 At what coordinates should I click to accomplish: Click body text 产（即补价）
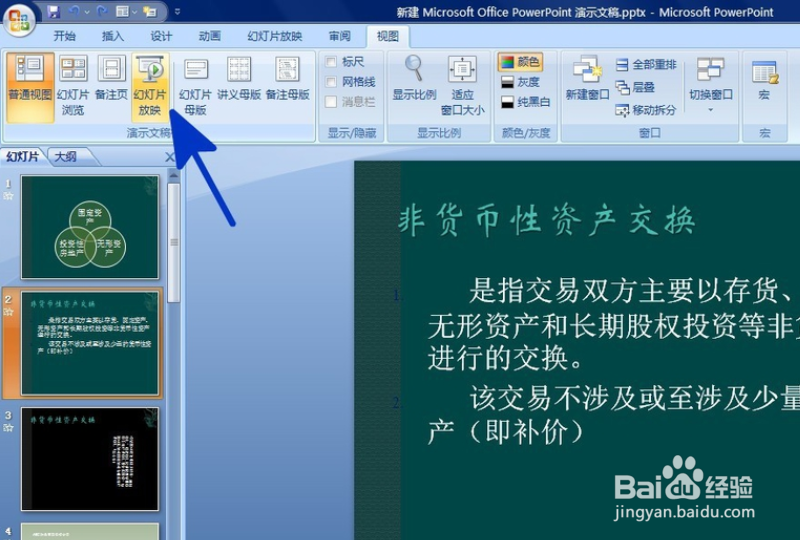[x=505, y=432]
